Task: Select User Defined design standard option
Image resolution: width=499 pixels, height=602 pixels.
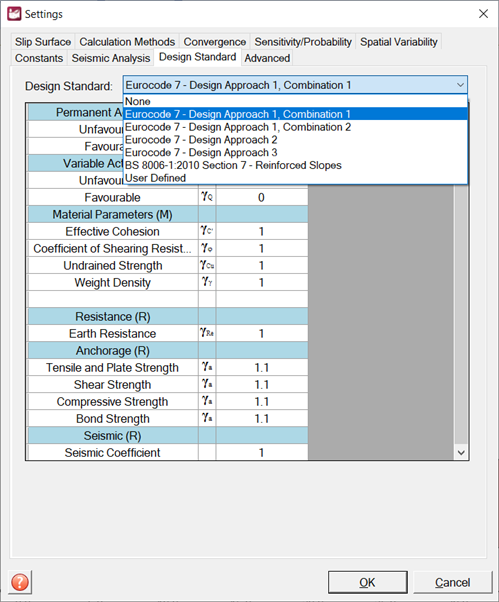Action: pos(295,178)
